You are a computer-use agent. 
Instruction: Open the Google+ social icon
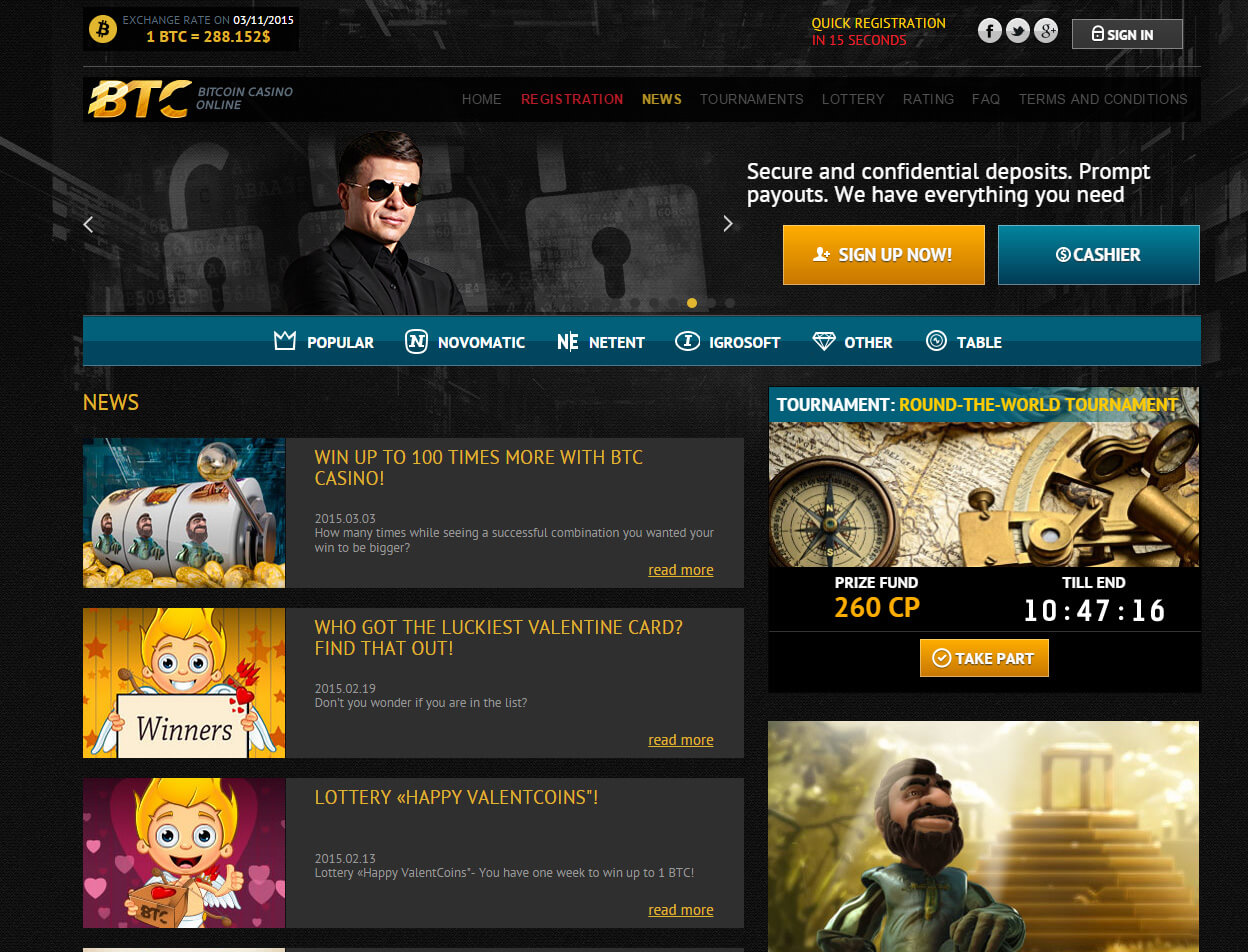pos(1046,31)
